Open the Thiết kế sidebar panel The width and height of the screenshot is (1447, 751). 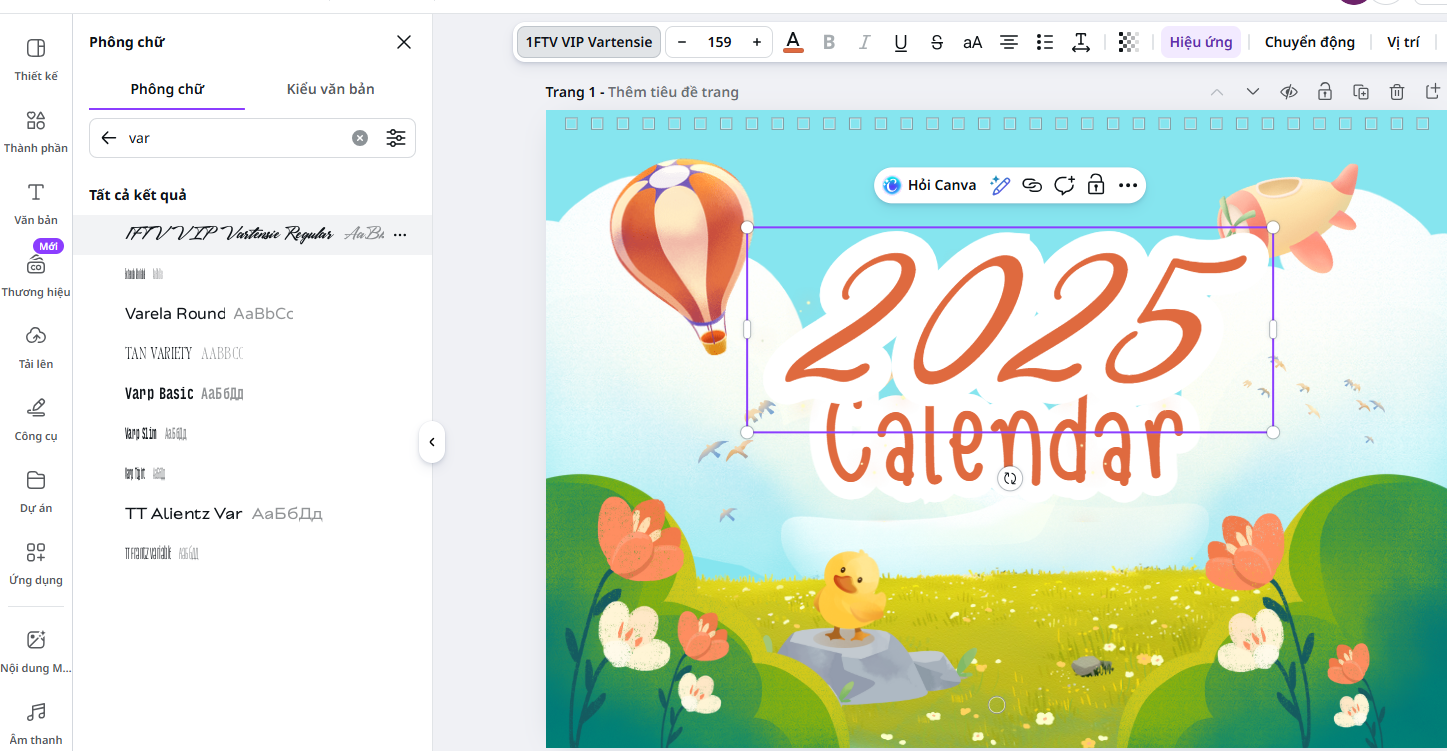[36, 59]
